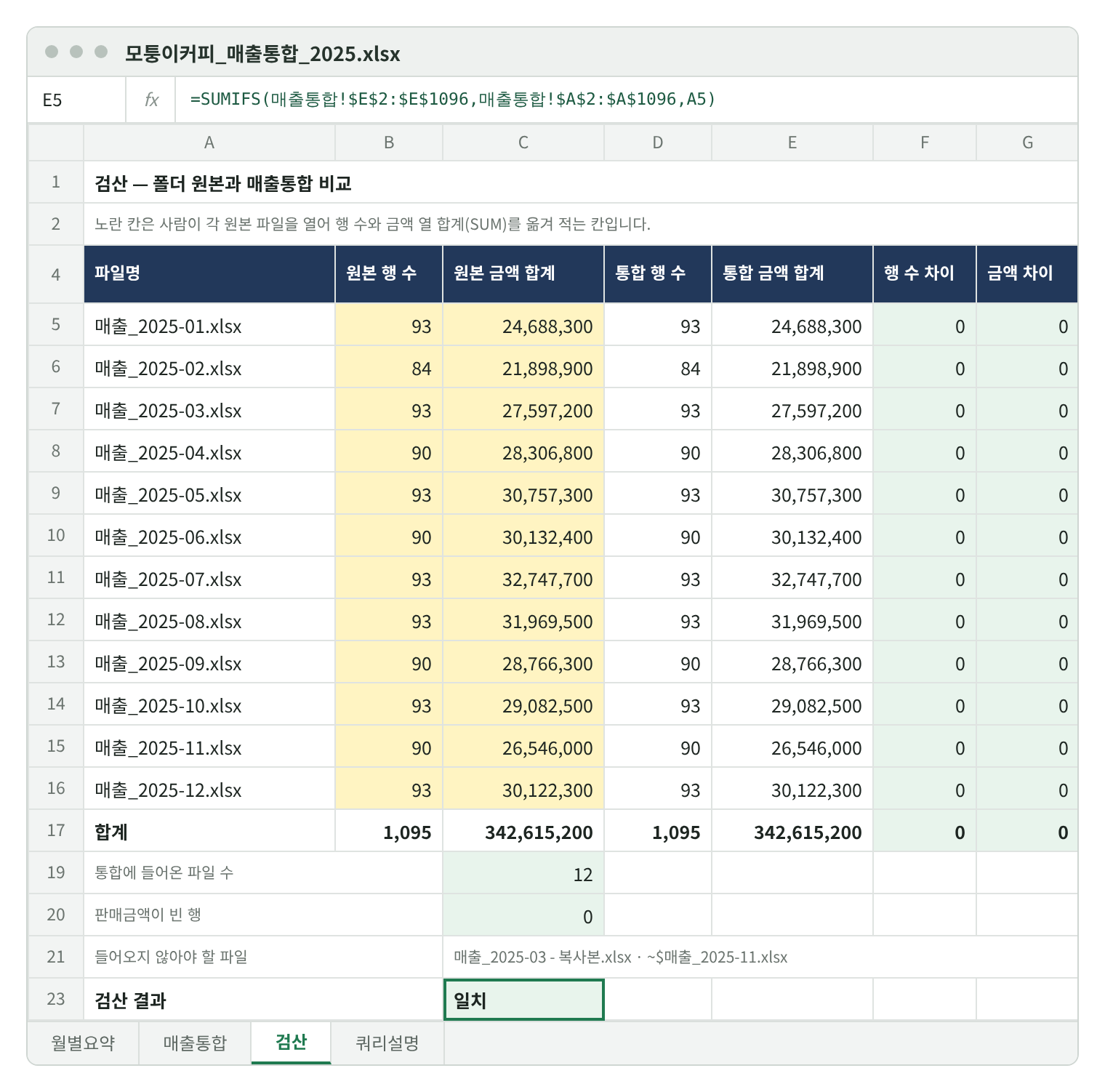Click the 파일명 header cell
The image size is (1105, 1092).
pos(209,274)
